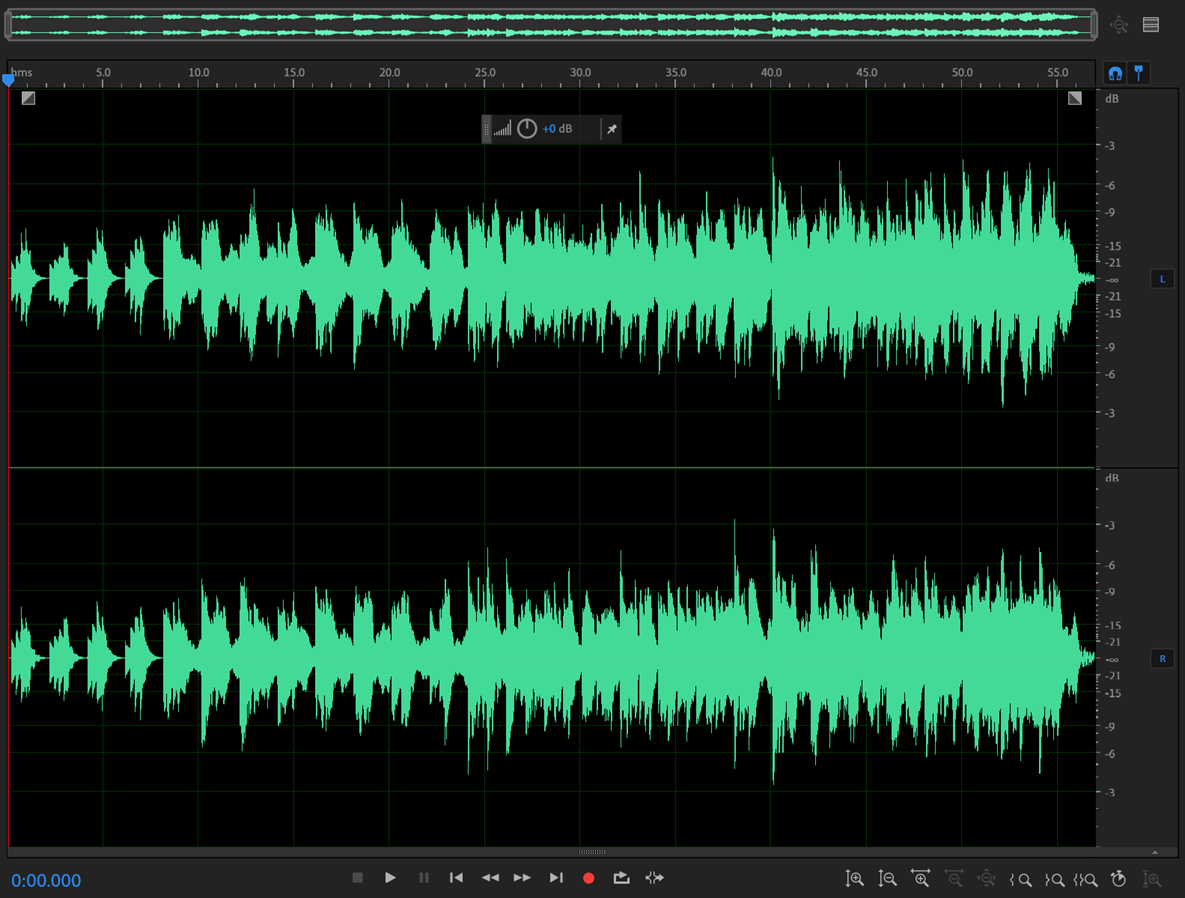Toggle the Right channel R button
The image size is (1185, 898).
pos(1162,658)
